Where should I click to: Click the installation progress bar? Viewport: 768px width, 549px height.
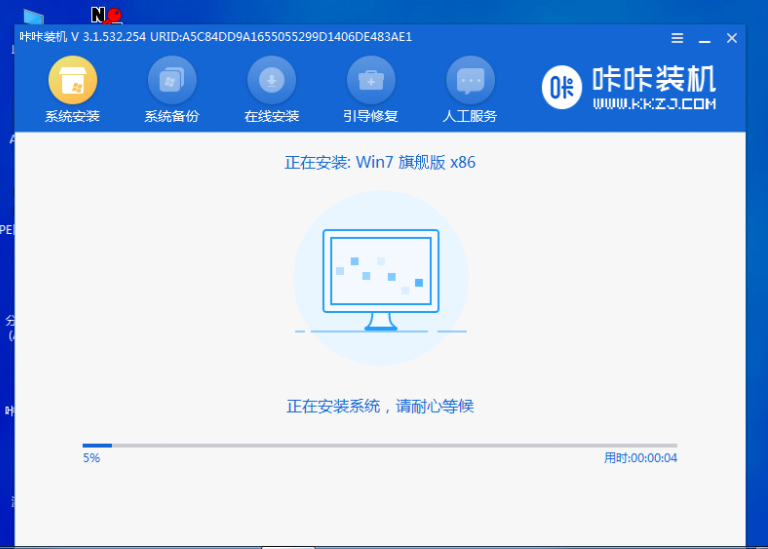(380, 445)
